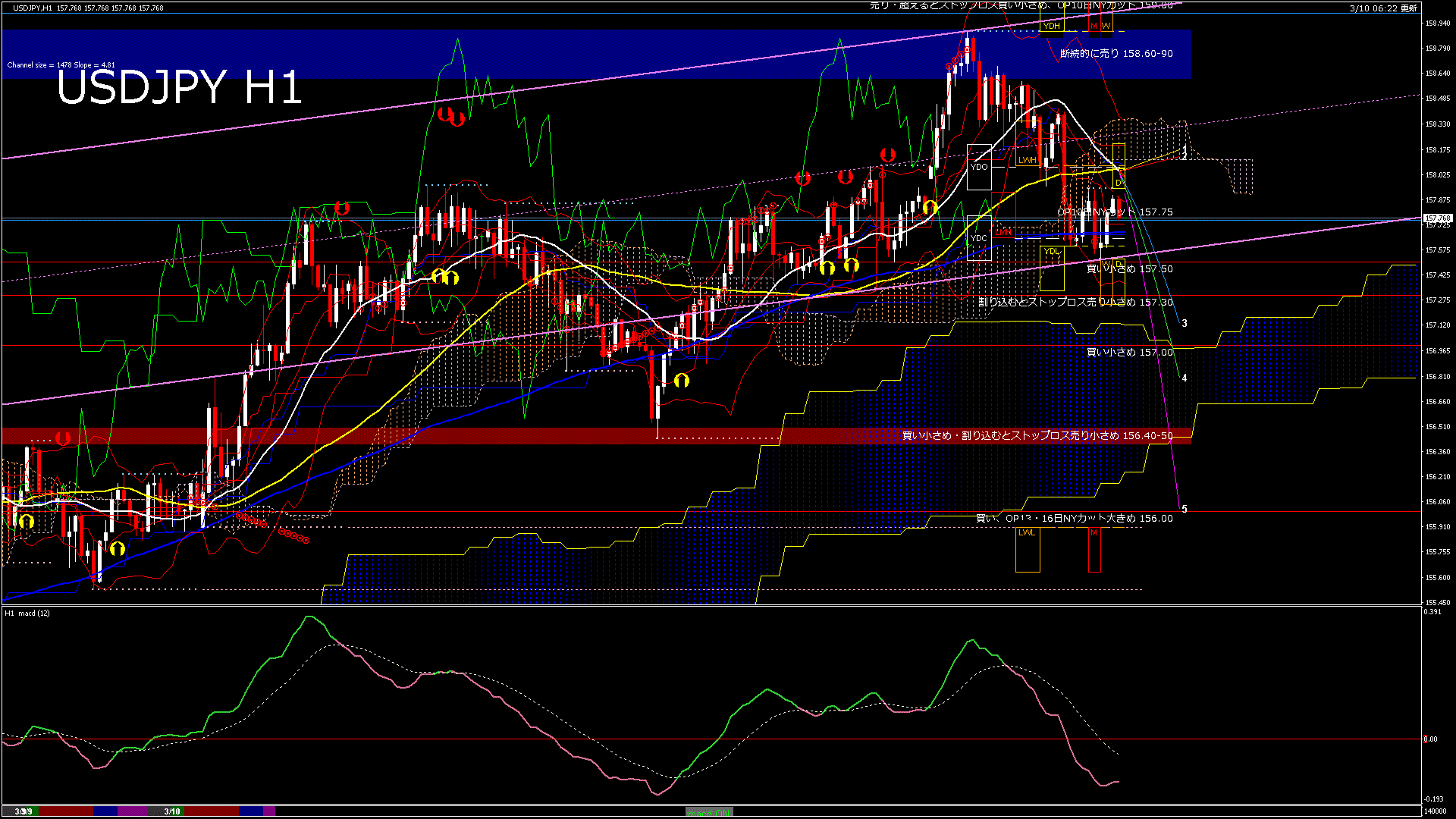The image size is (1456, 819).
Task: Click the LWH orange label box
Action: (1027, 160)
